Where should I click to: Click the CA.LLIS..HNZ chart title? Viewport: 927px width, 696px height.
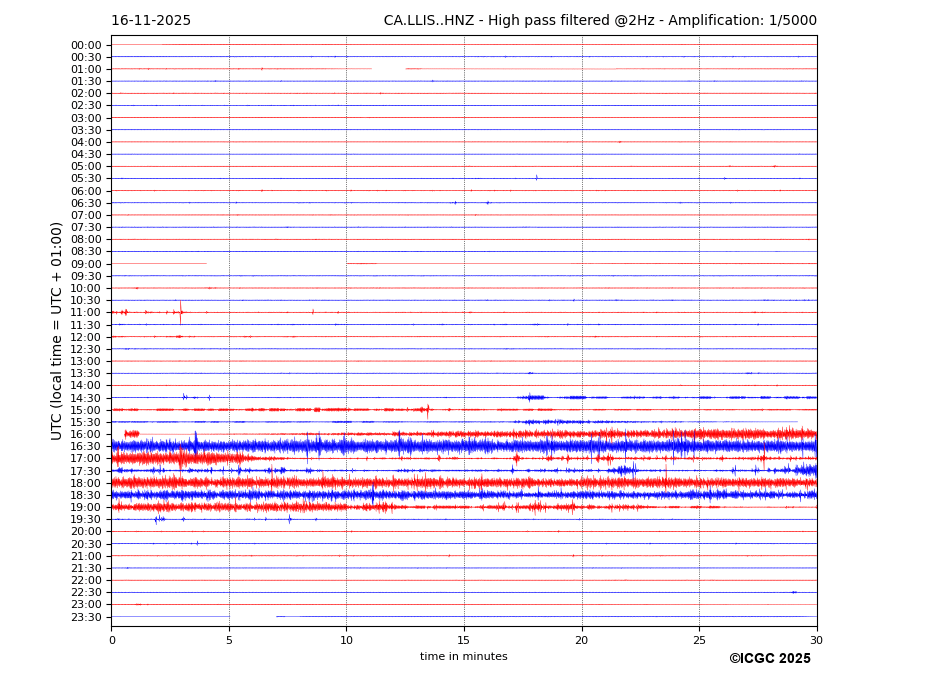[600, 21]
